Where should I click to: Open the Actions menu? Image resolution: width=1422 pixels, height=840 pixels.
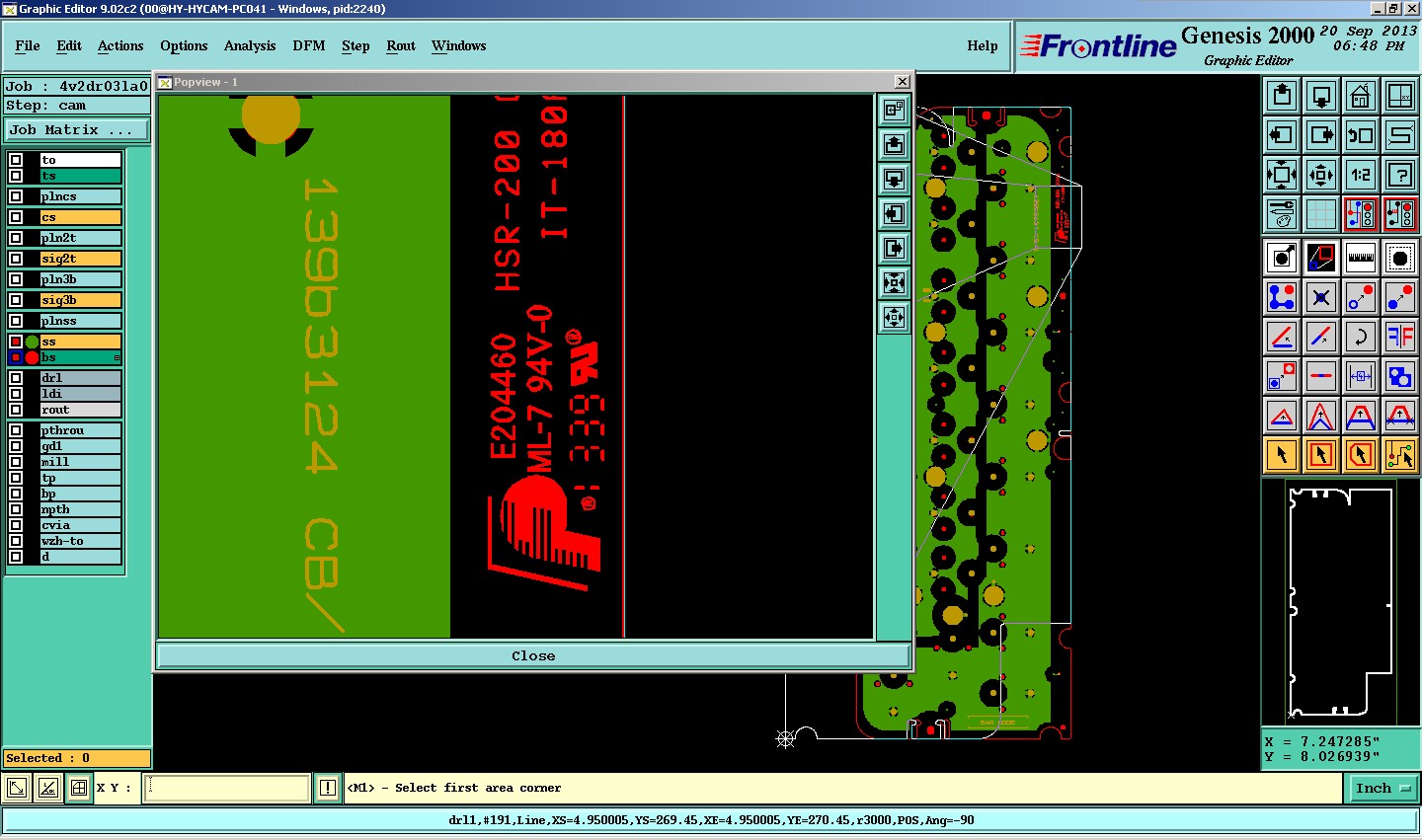120,45
